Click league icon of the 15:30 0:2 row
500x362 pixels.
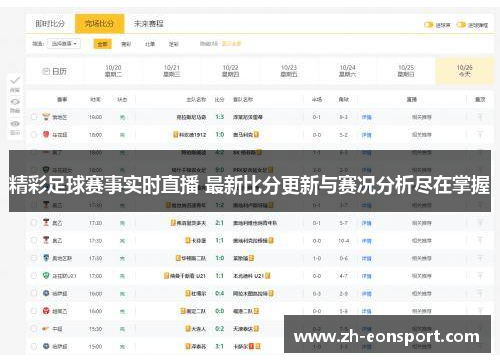(46, 329)
